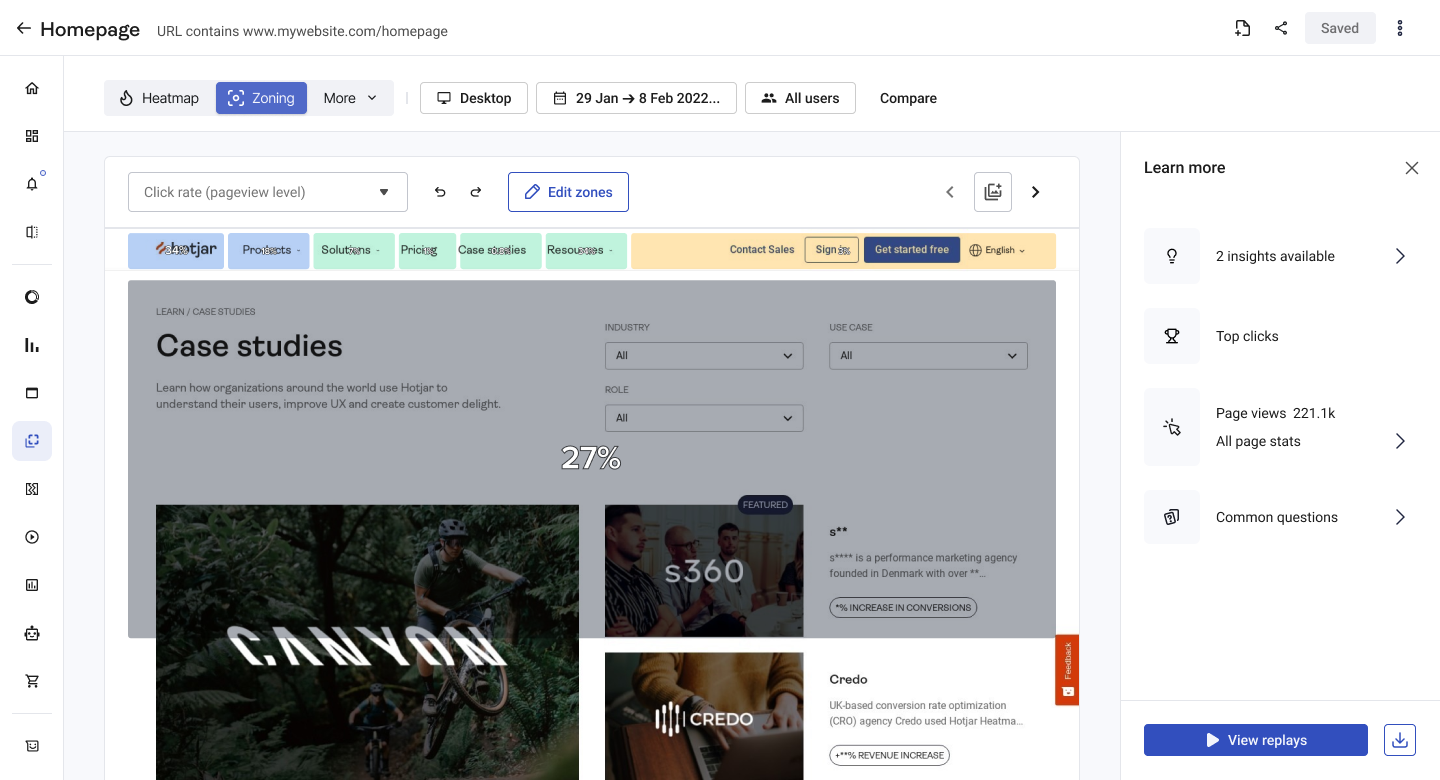The height and width of the screenshot is (780, 1440).
Task: Select the highlighted zoning icon in sidebar
Action: click(32, 441)
